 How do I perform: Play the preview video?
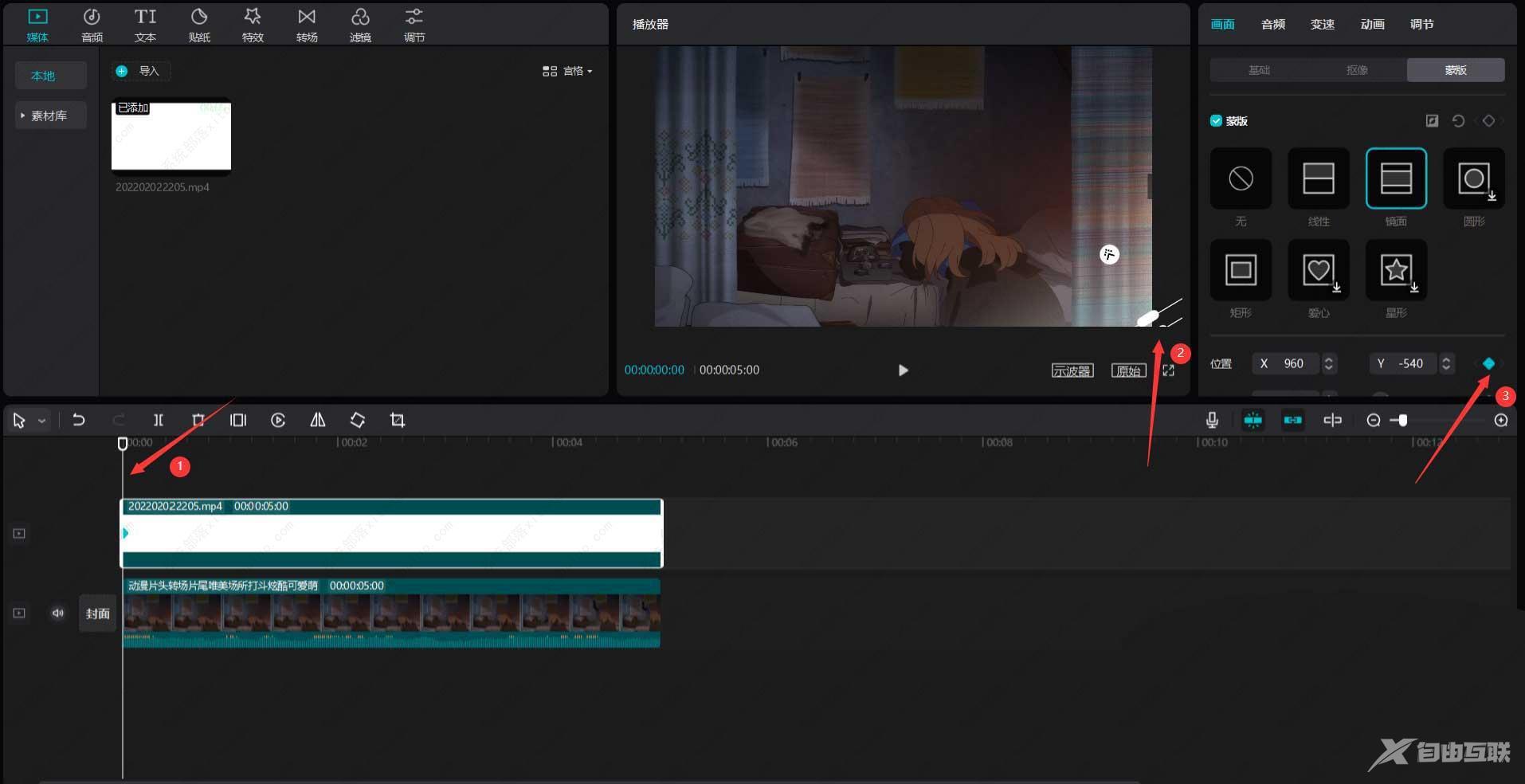point(903,370)
